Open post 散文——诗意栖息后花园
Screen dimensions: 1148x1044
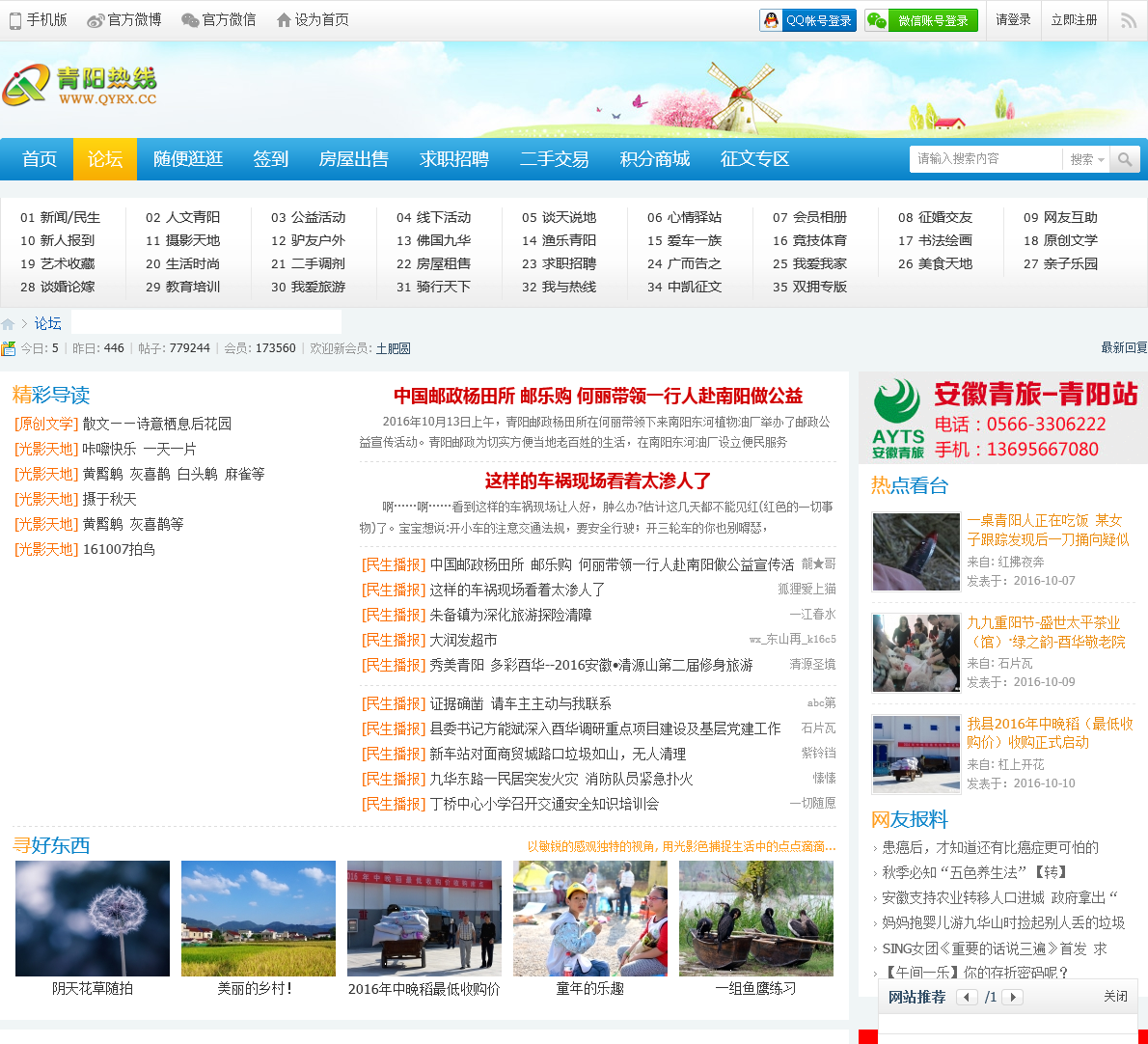[156, 424]
